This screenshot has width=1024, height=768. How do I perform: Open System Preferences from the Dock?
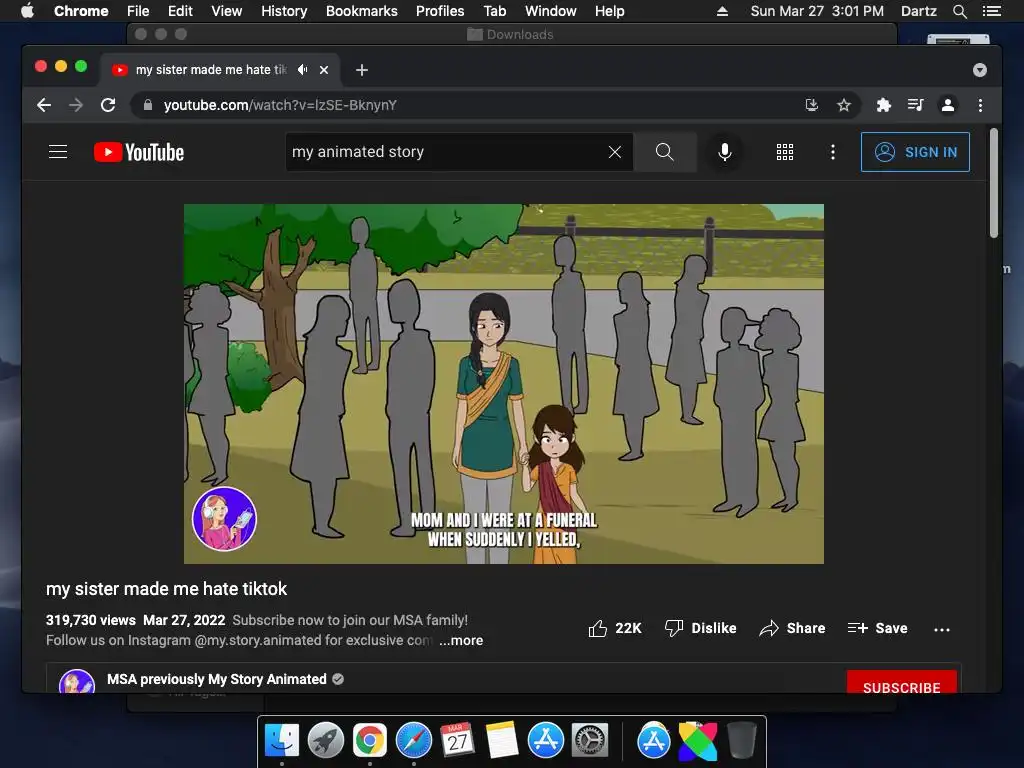point(590,741)
